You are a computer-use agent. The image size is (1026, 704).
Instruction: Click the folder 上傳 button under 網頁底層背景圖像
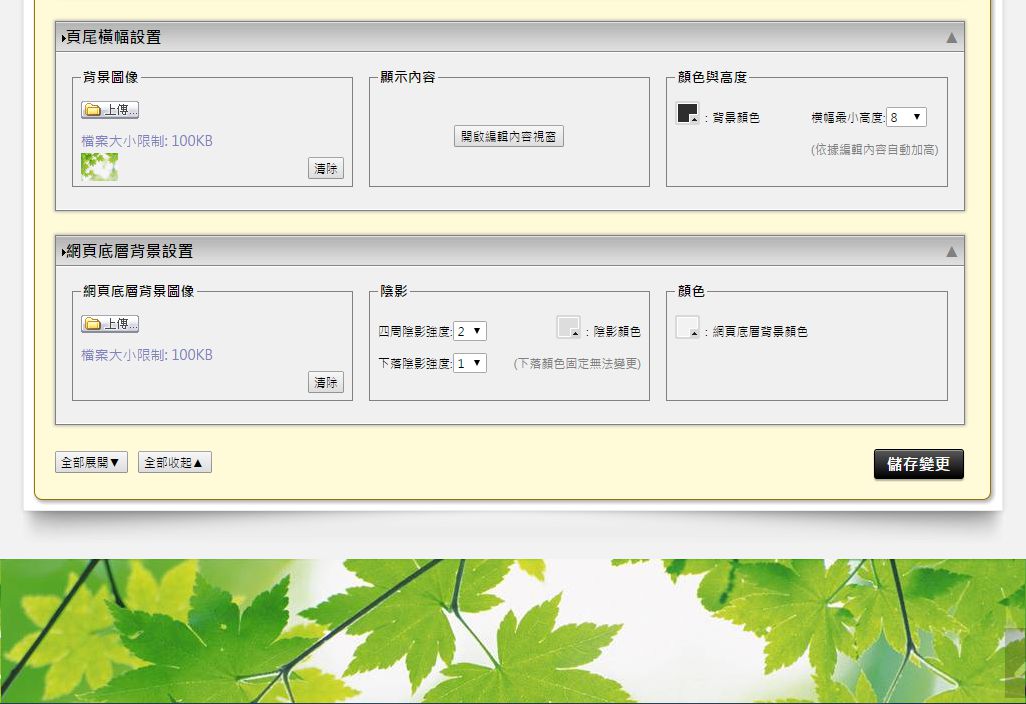point(110,324)
